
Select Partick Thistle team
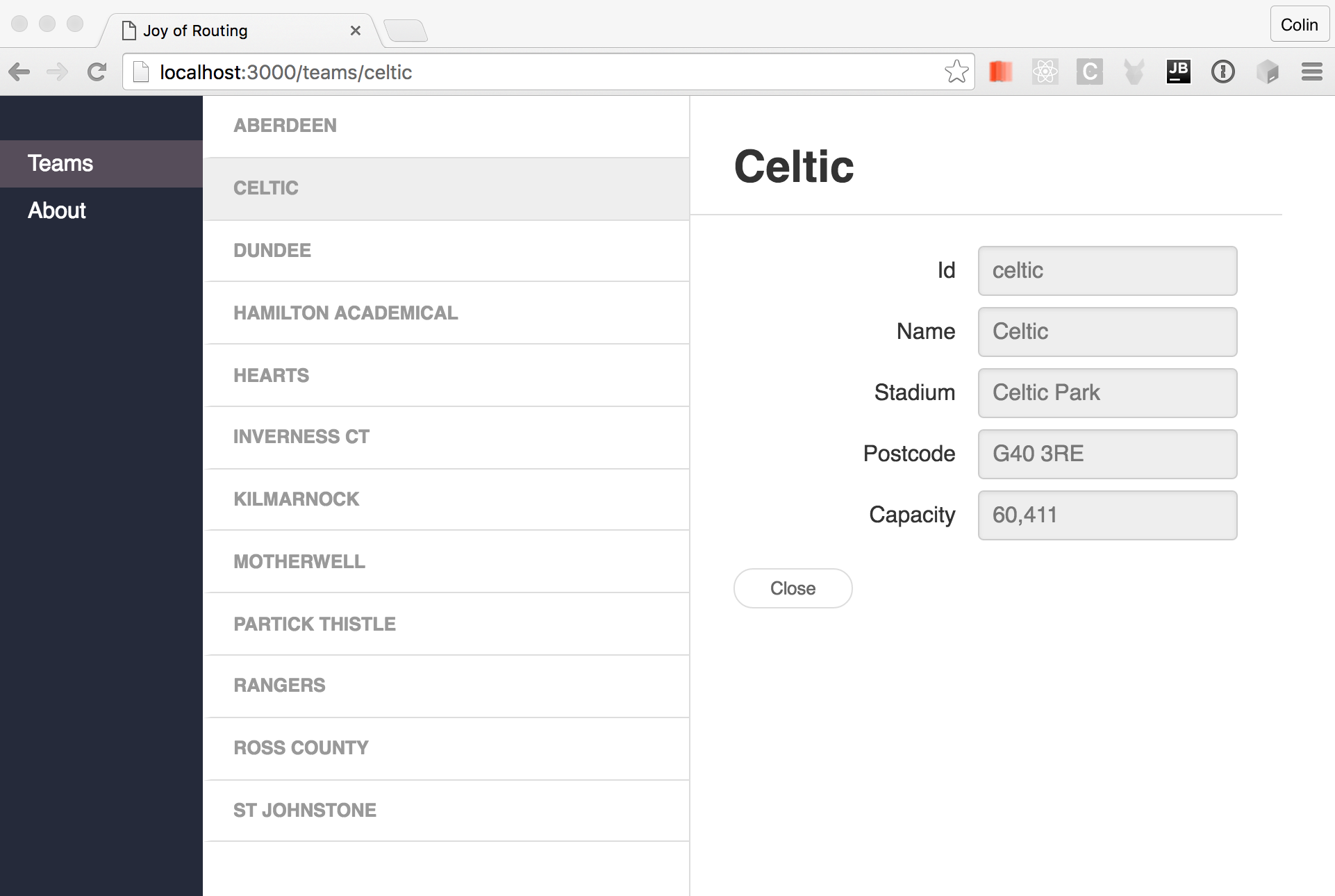(x=447, y=624)
